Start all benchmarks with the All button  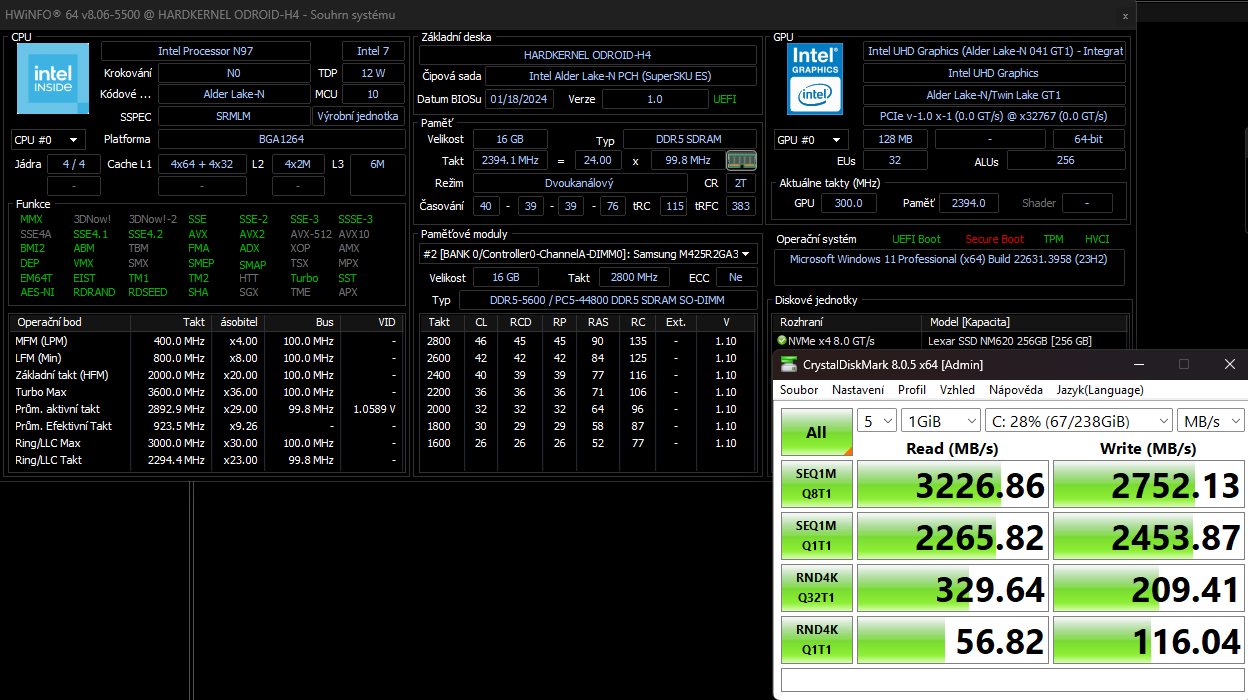click(x=816, y=433)
